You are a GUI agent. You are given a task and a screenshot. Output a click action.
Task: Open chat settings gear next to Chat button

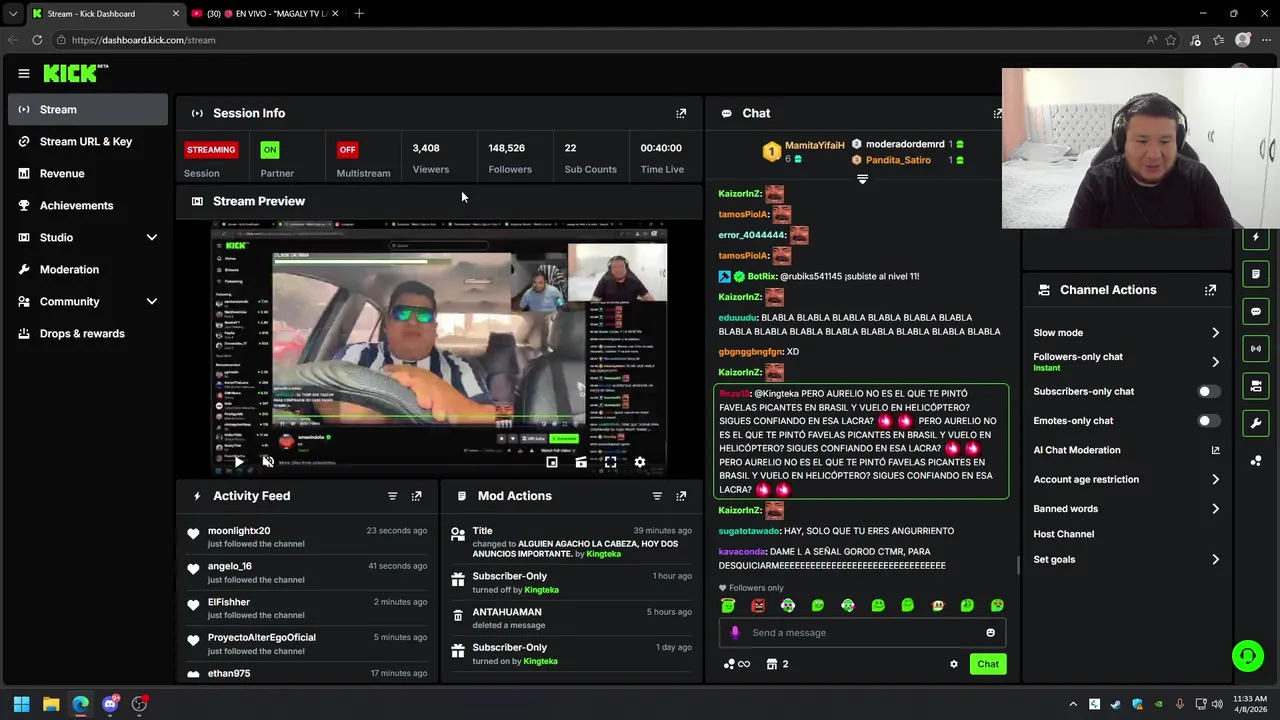[x=953, y=664]
